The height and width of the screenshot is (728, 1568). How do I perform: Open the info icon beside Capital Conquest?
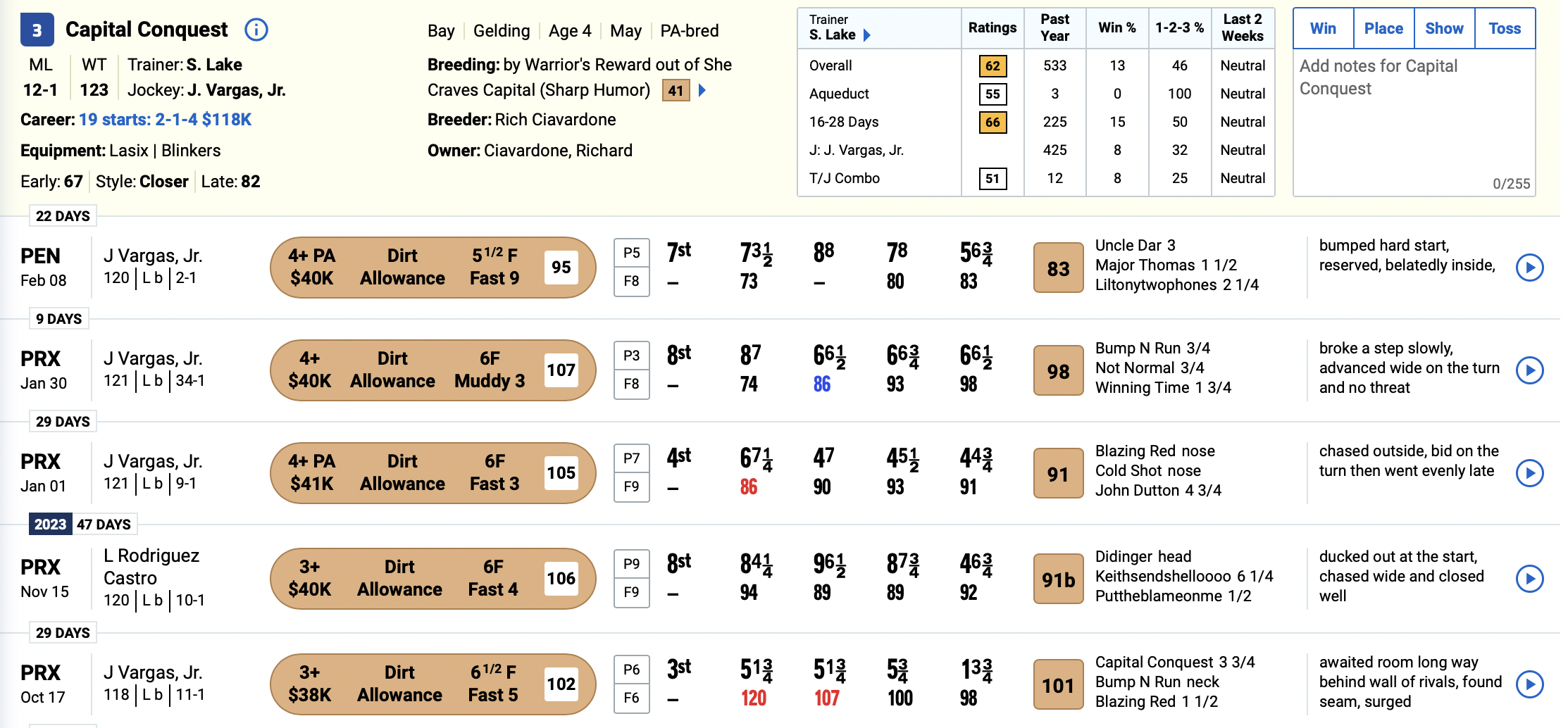point(256,30)
